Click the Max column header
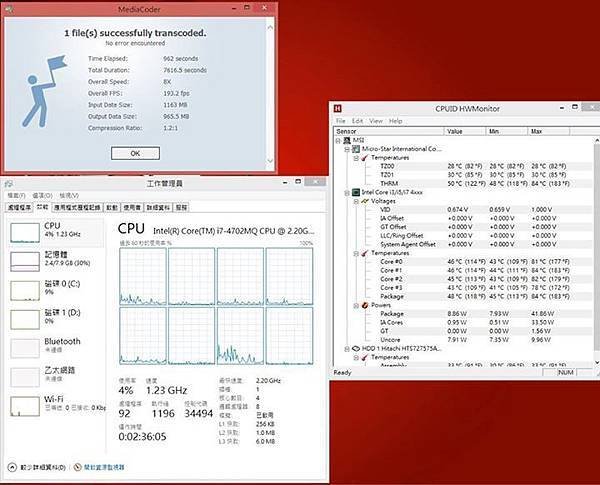This screenshot has height=485, width=600. pyautogui.click(x=549, y=131)
